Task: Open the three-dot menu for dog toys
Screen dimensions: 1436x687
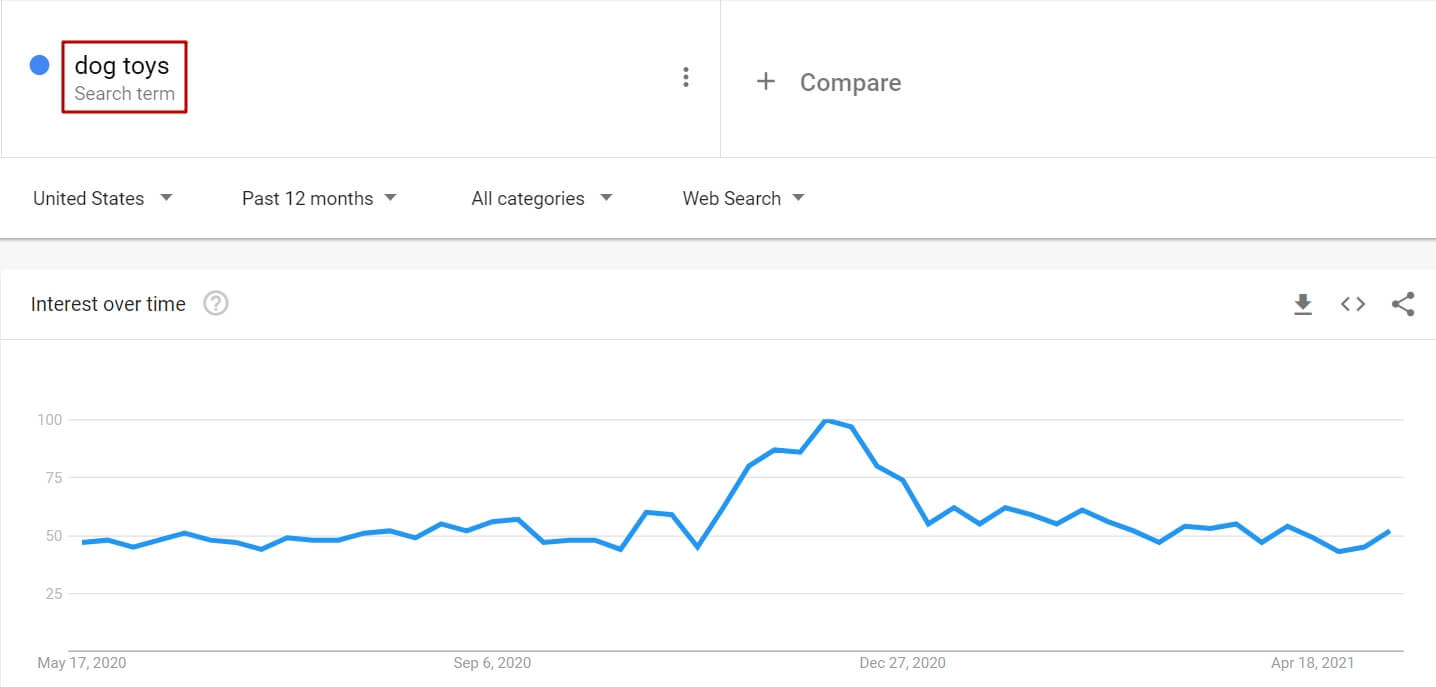Action: (x=685, y=77)
